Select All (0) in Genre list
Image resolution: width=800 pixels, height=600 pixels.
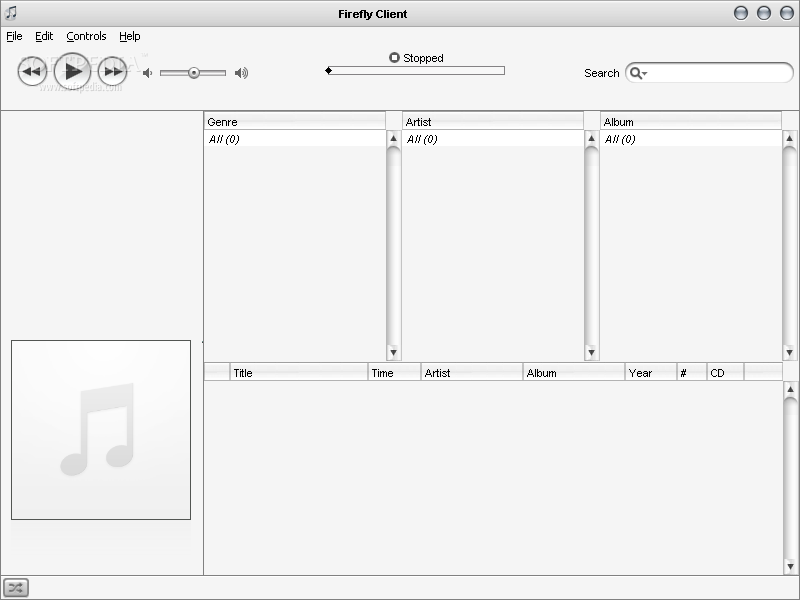295,139
